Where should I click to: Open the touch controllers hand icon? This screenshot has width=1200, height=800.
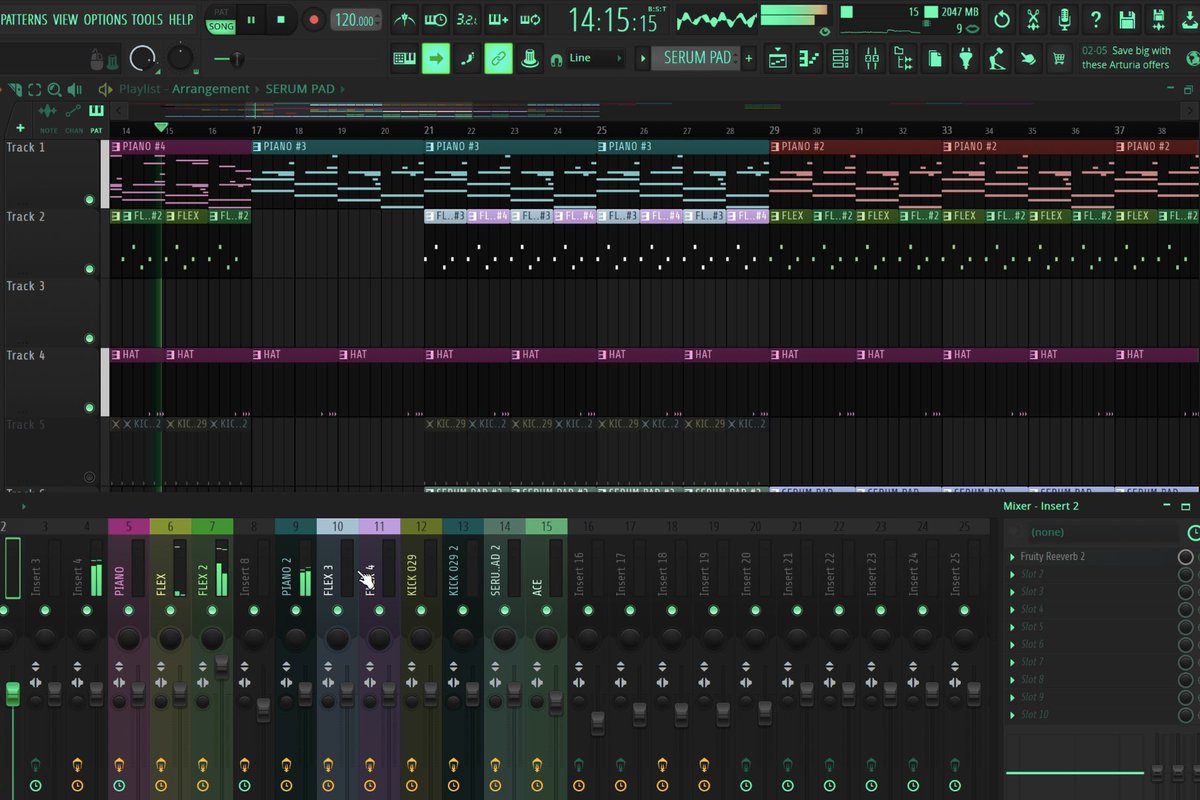tap(1027, 59)
